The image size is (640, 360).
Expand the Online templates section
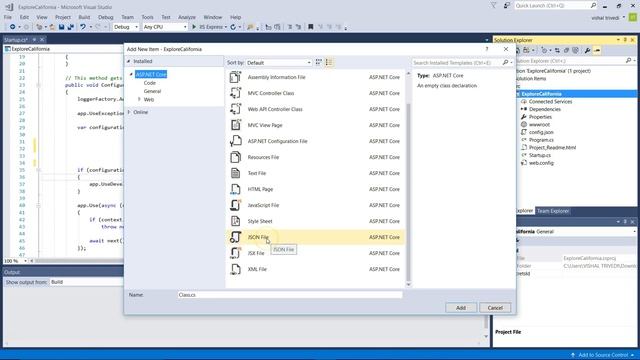coord(129,112)
